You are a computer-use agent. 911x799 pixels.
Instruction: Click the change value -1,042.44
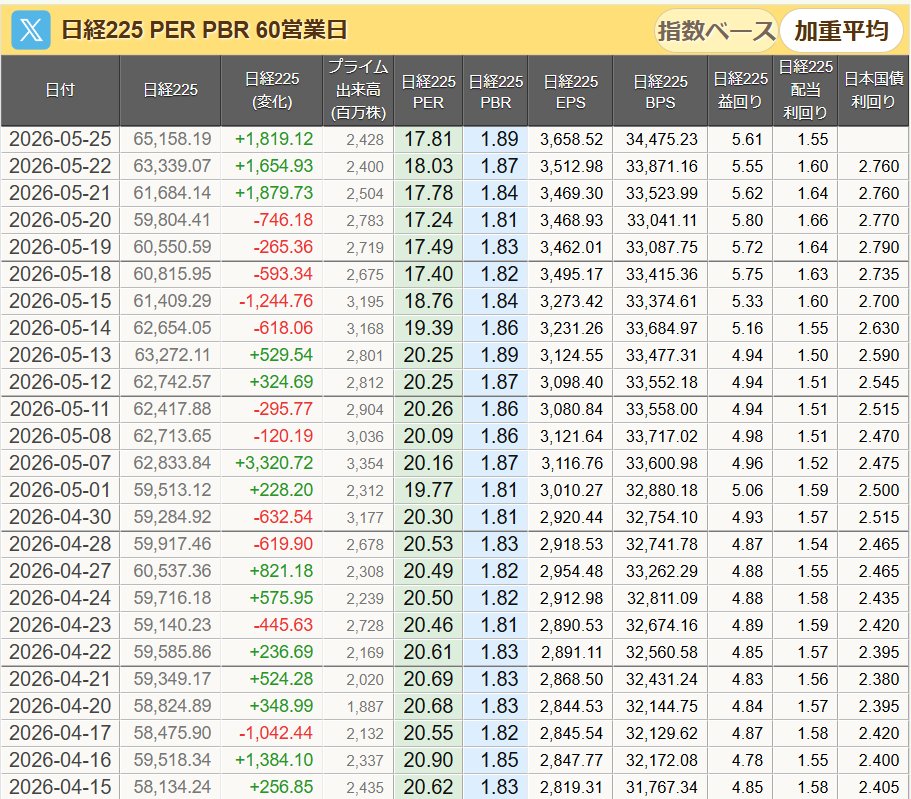point(276,733)
